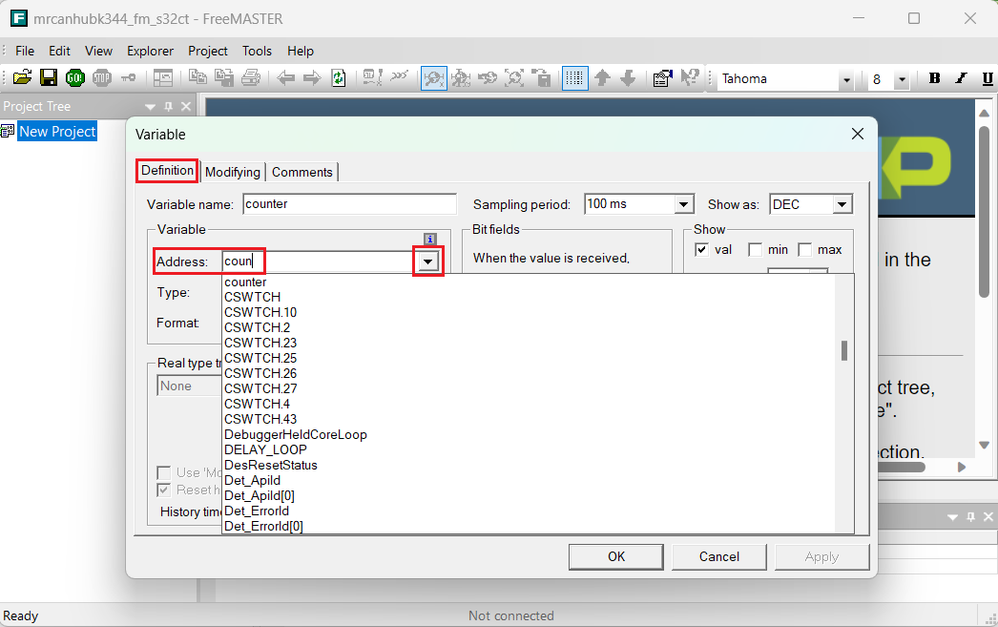Click the page layout toolbar icon
Image resolution: width=998 pixels, height=627 pixels.
coord(163,78)
